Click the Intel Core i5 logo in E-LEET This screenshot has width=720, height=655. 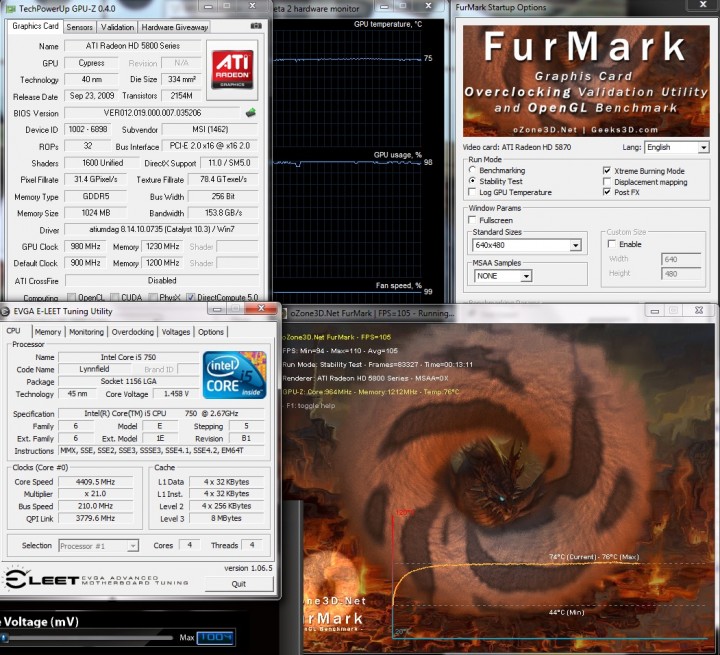pyautogui.click(x=235, y=375)
